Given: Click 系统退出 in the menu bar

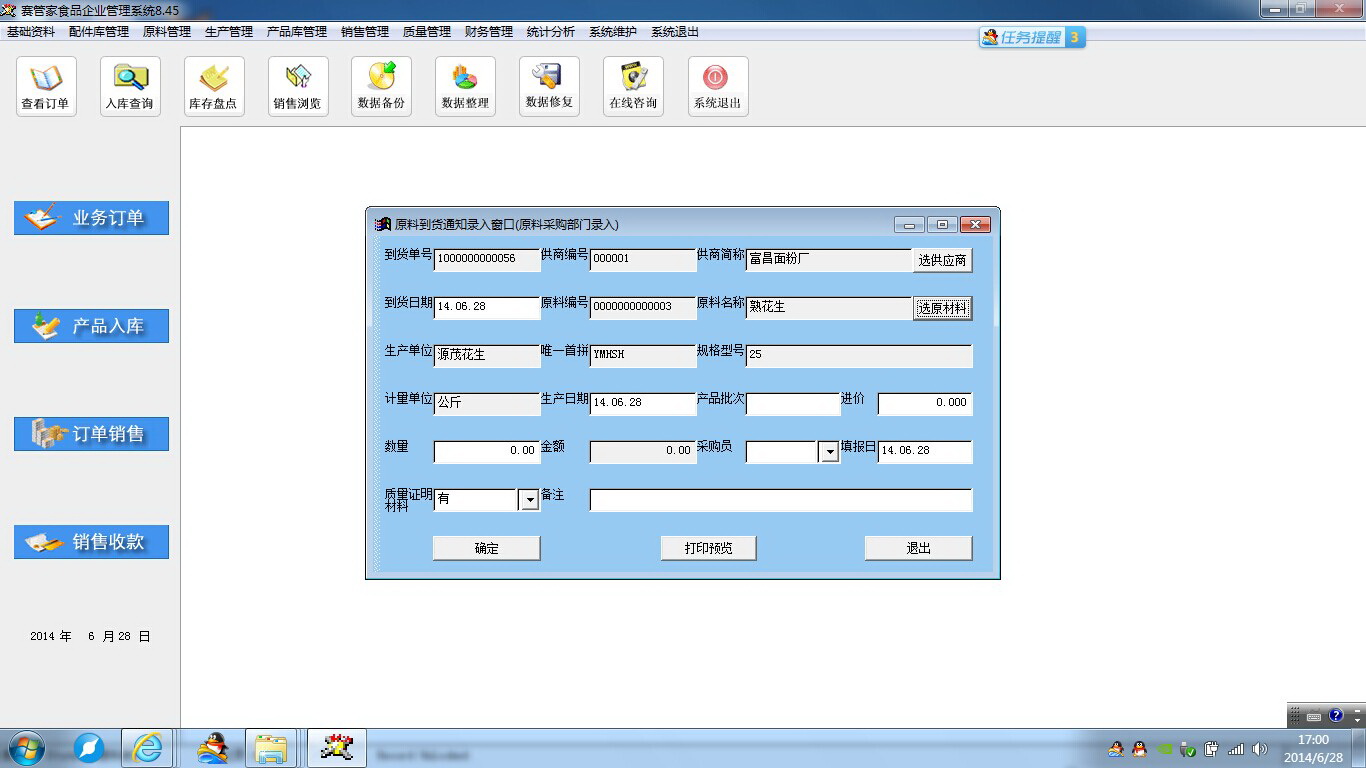Looking at the screenshot, I should [675, 32].
